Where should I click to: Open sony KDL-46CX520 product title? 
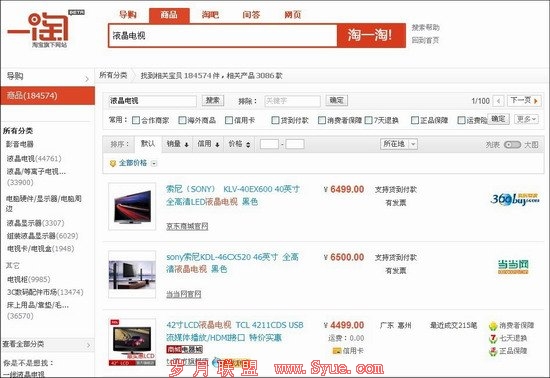tap(232, 263)
